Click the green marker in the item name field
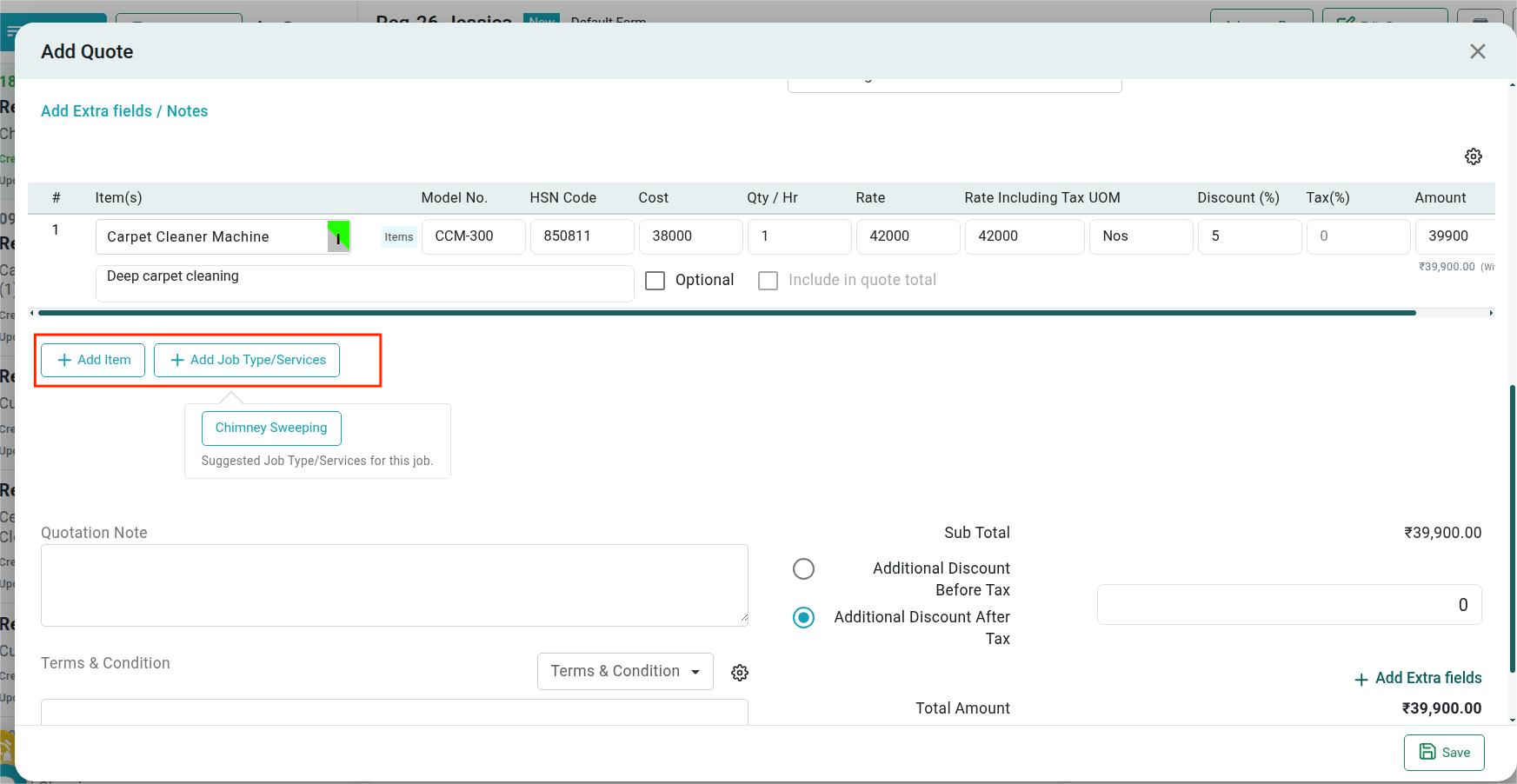 click(x=338, y=236)
